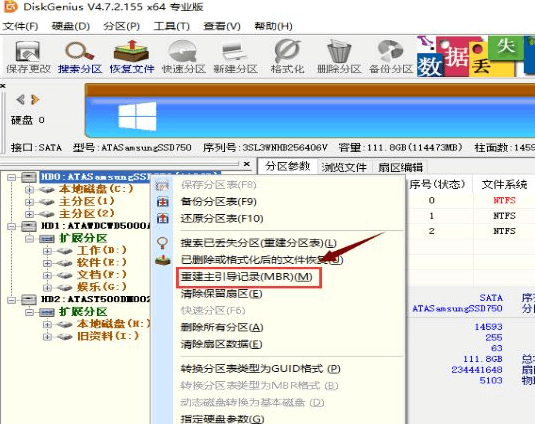
Task: Choose 删除所有分区(A) from context menu
Action: click(x=222, y=327)
